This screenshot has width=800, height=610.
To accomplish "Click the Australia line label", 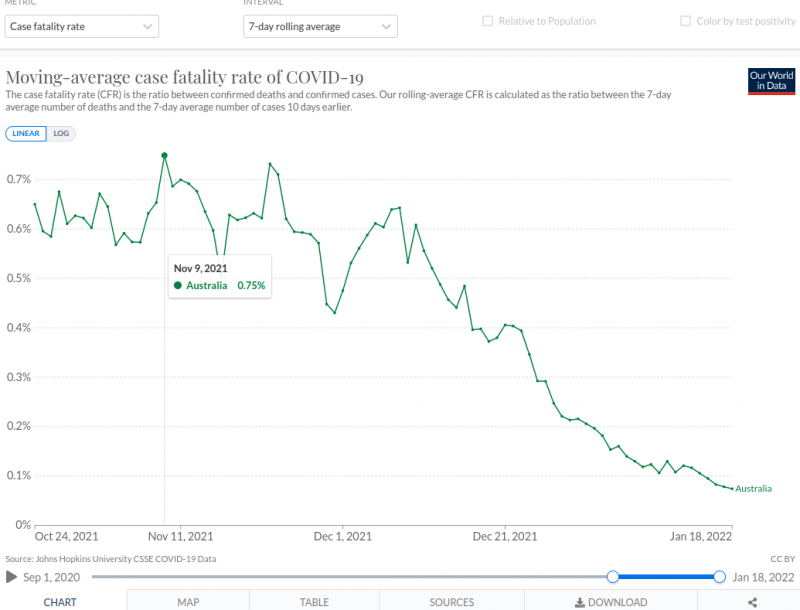I will coord(754,489).
